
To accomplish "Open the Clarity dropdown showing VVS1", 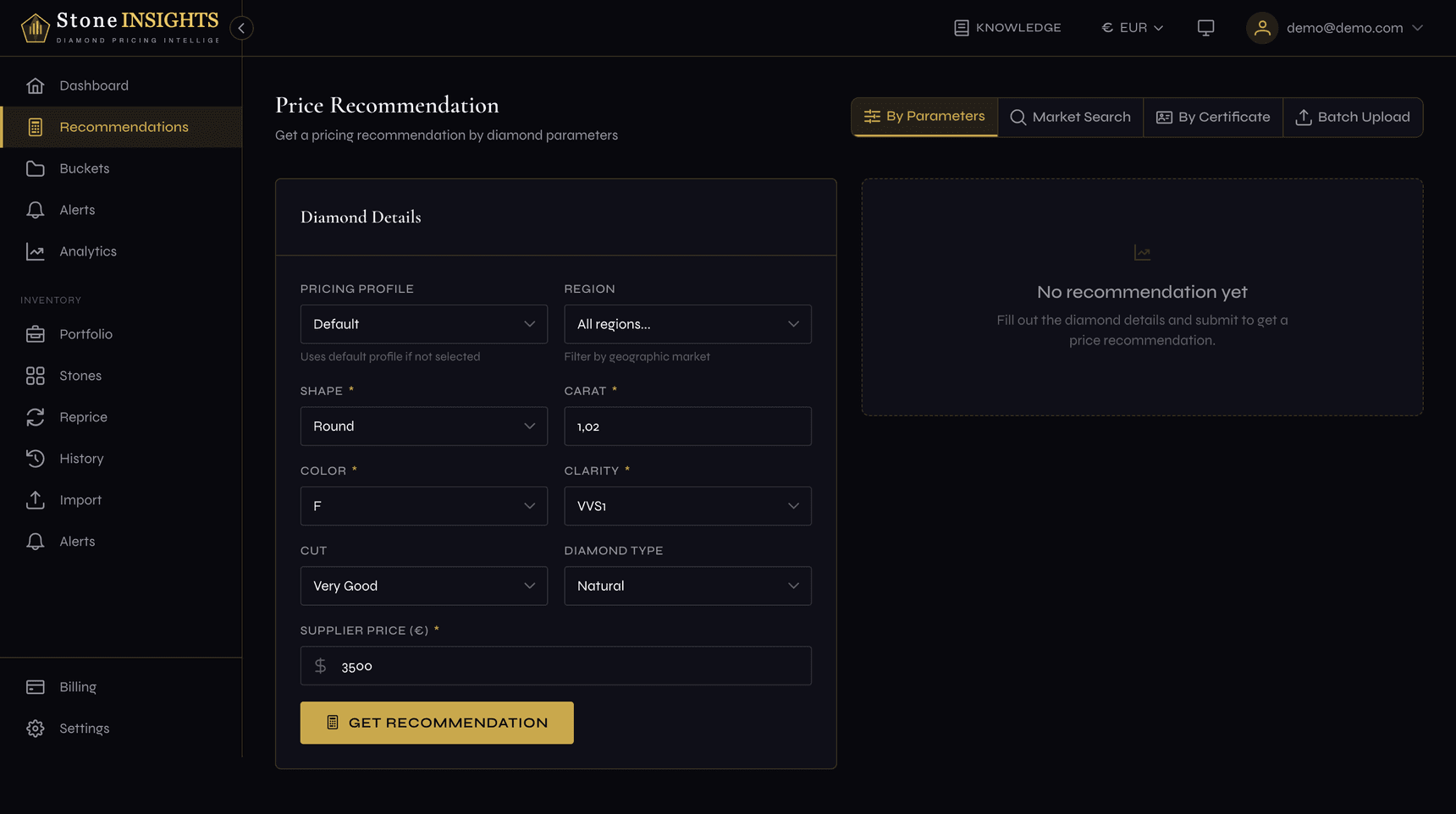I will point(687,506).
